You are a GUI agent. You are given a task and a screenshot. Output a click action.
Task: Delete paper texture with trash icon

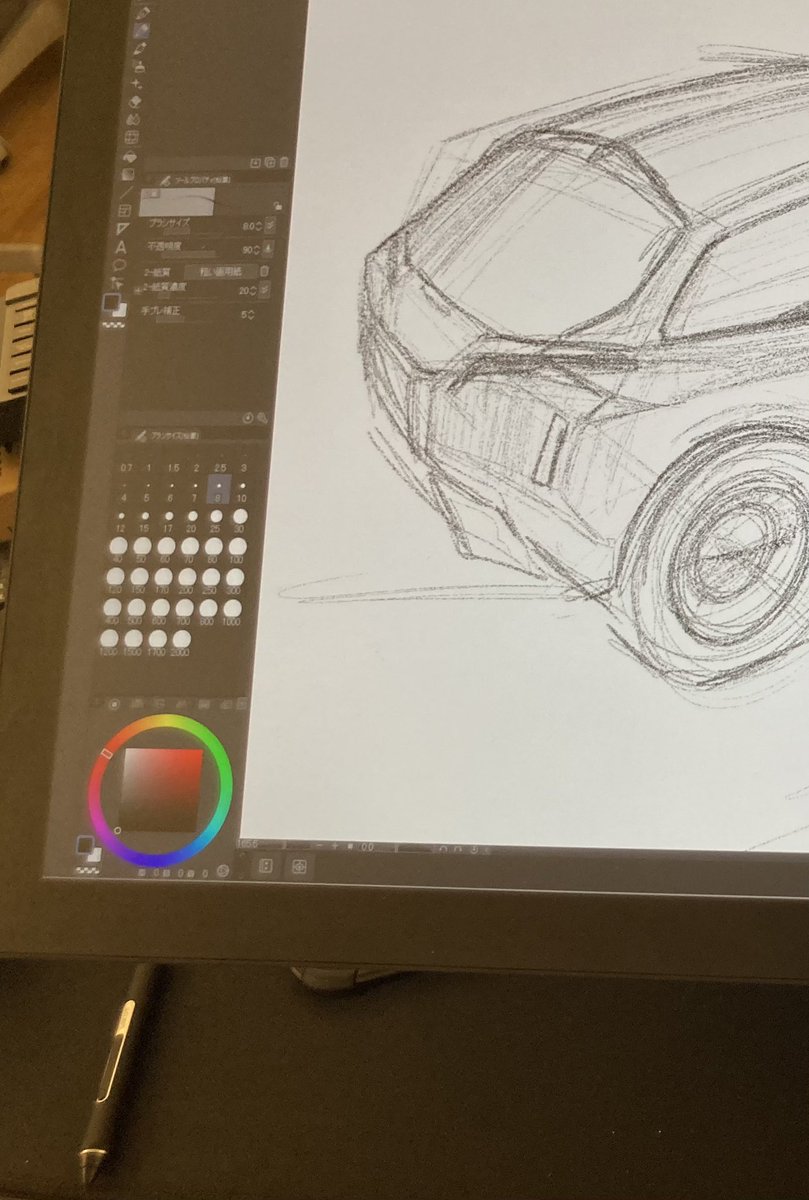tap(264, 271)
